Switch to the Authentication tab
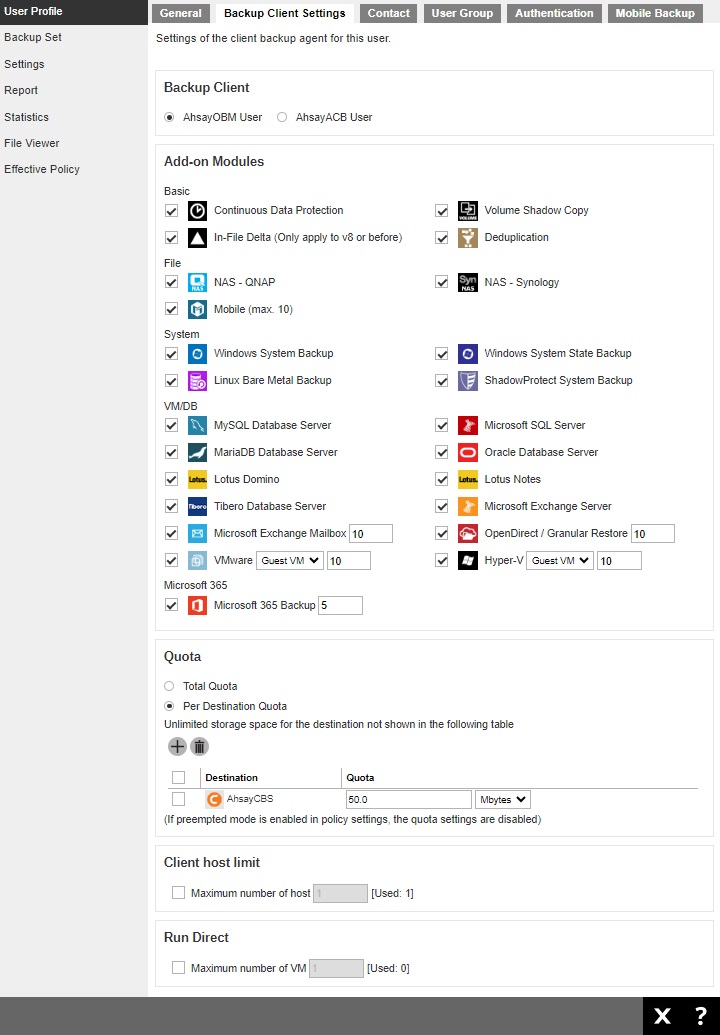Screen dimensions: 720x1035 pyautogui.click(x=554, y=13)
